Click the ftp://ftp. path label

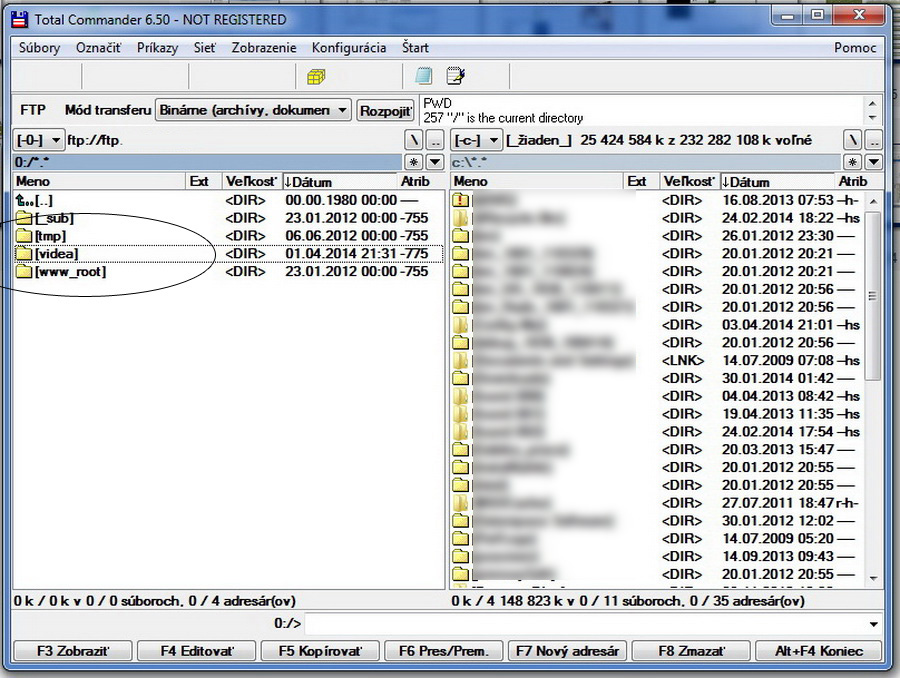point(95,140)
